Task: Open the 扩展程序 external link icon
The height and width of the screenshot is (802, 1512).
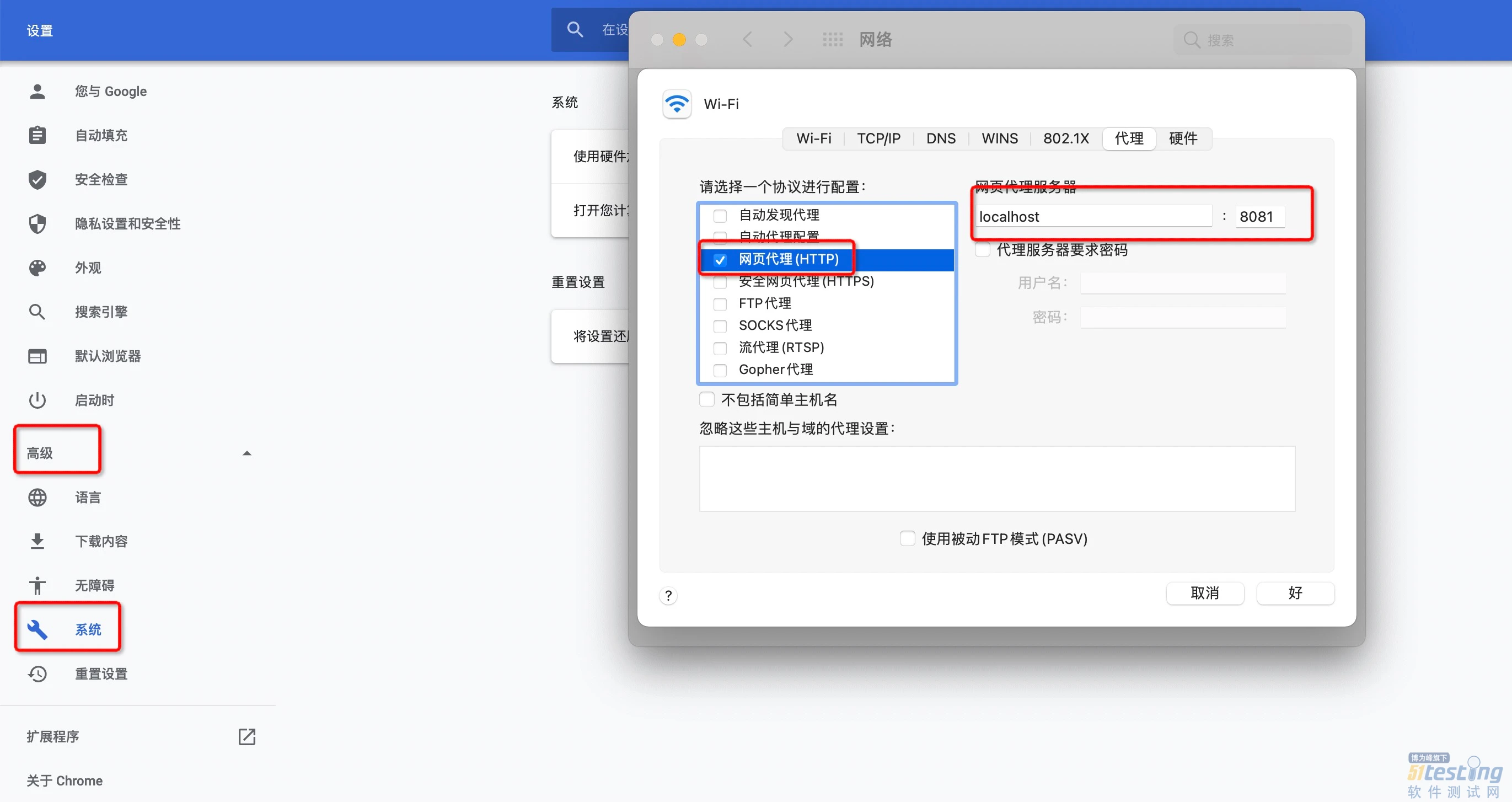Action: (246, 736)
